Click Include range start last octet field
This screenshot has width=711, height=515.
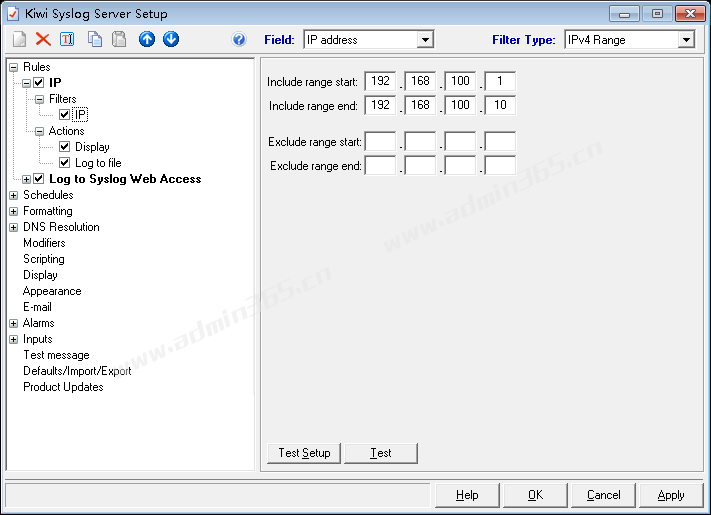[500, 81]
